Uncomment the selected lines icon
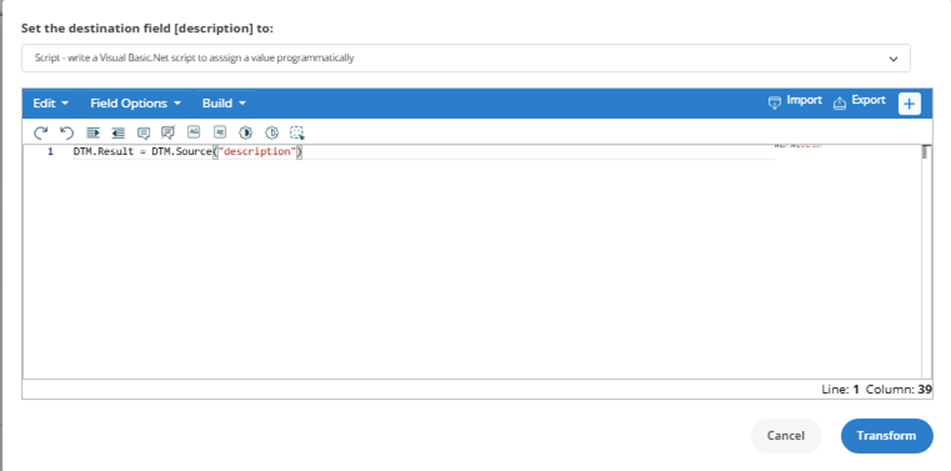The width and height of the screenshot is (951, 471). click(168, 133)
